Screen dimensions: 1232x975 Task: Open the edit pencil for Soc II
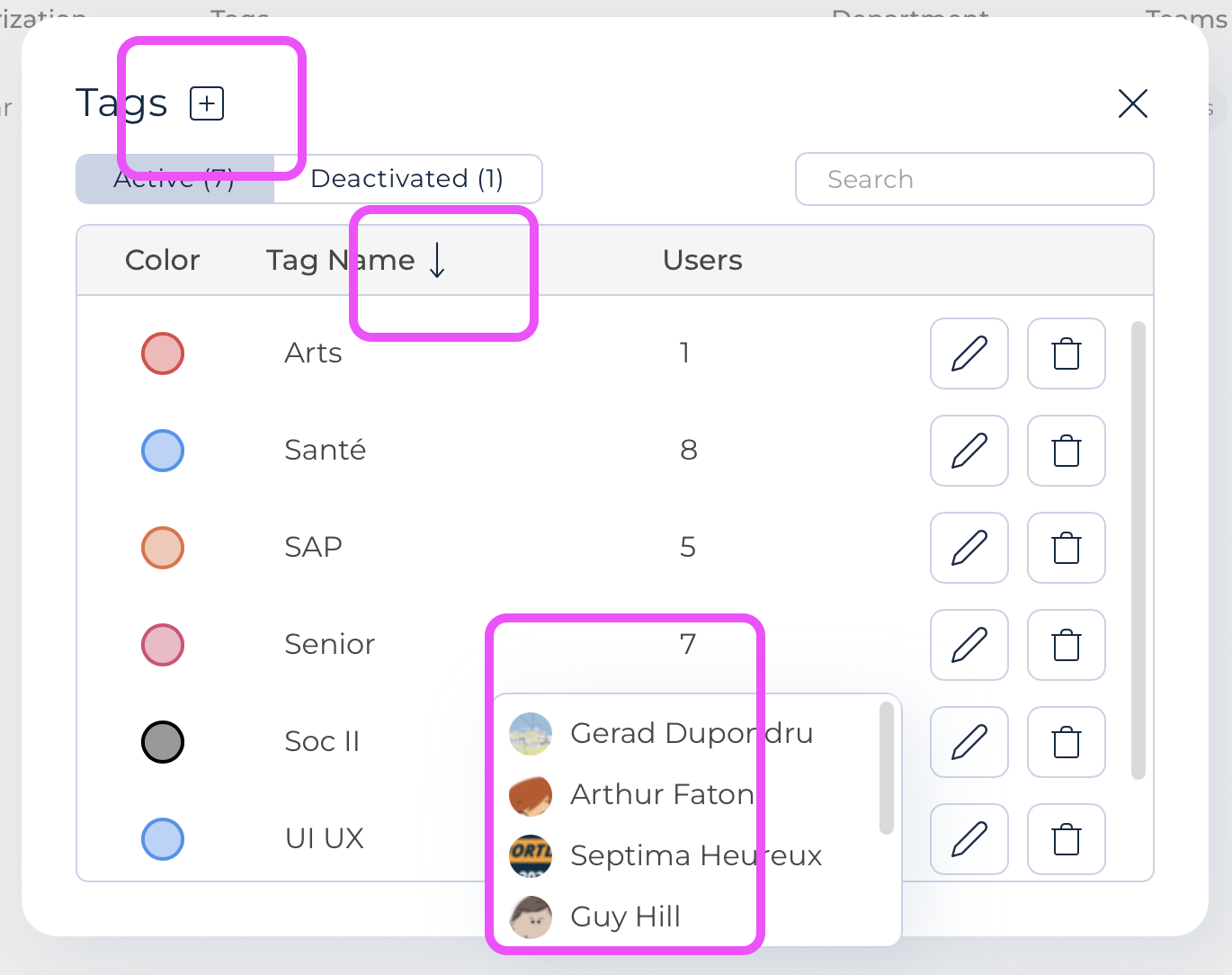(969, 742)
